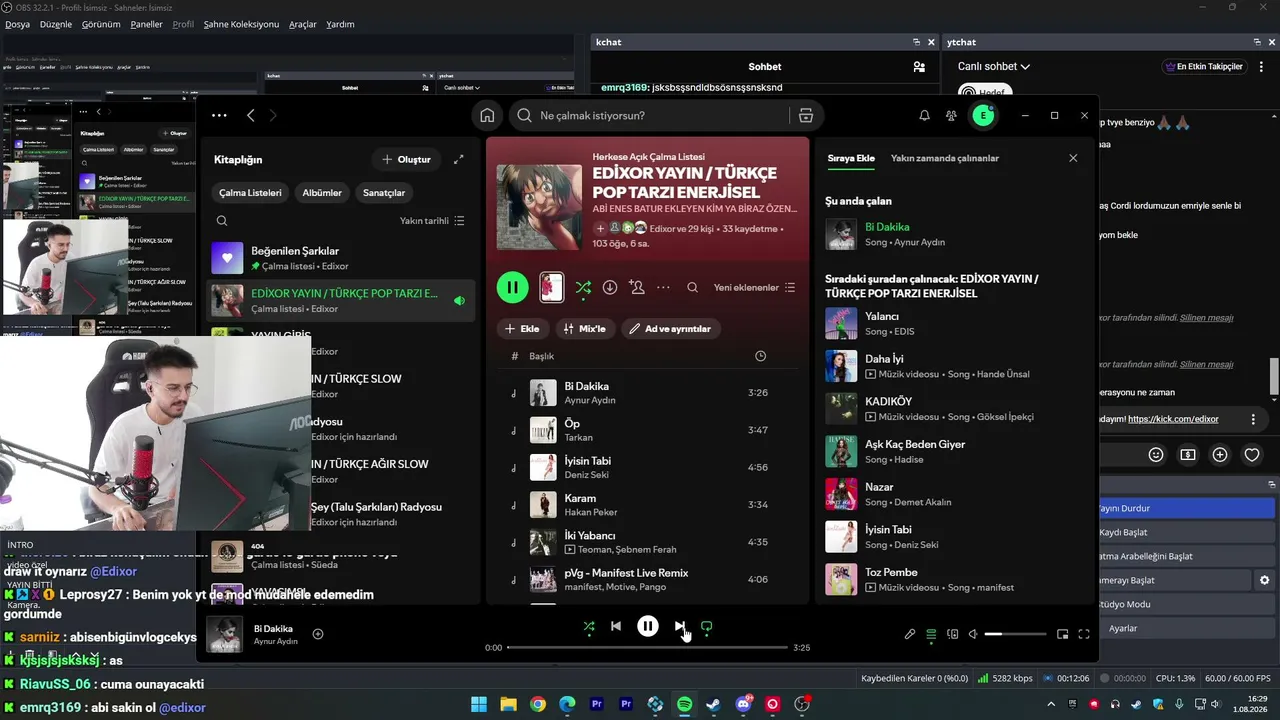Go to Spotify home via the house icon
This screenshot has width=1280, height=720.
point(487,116)
